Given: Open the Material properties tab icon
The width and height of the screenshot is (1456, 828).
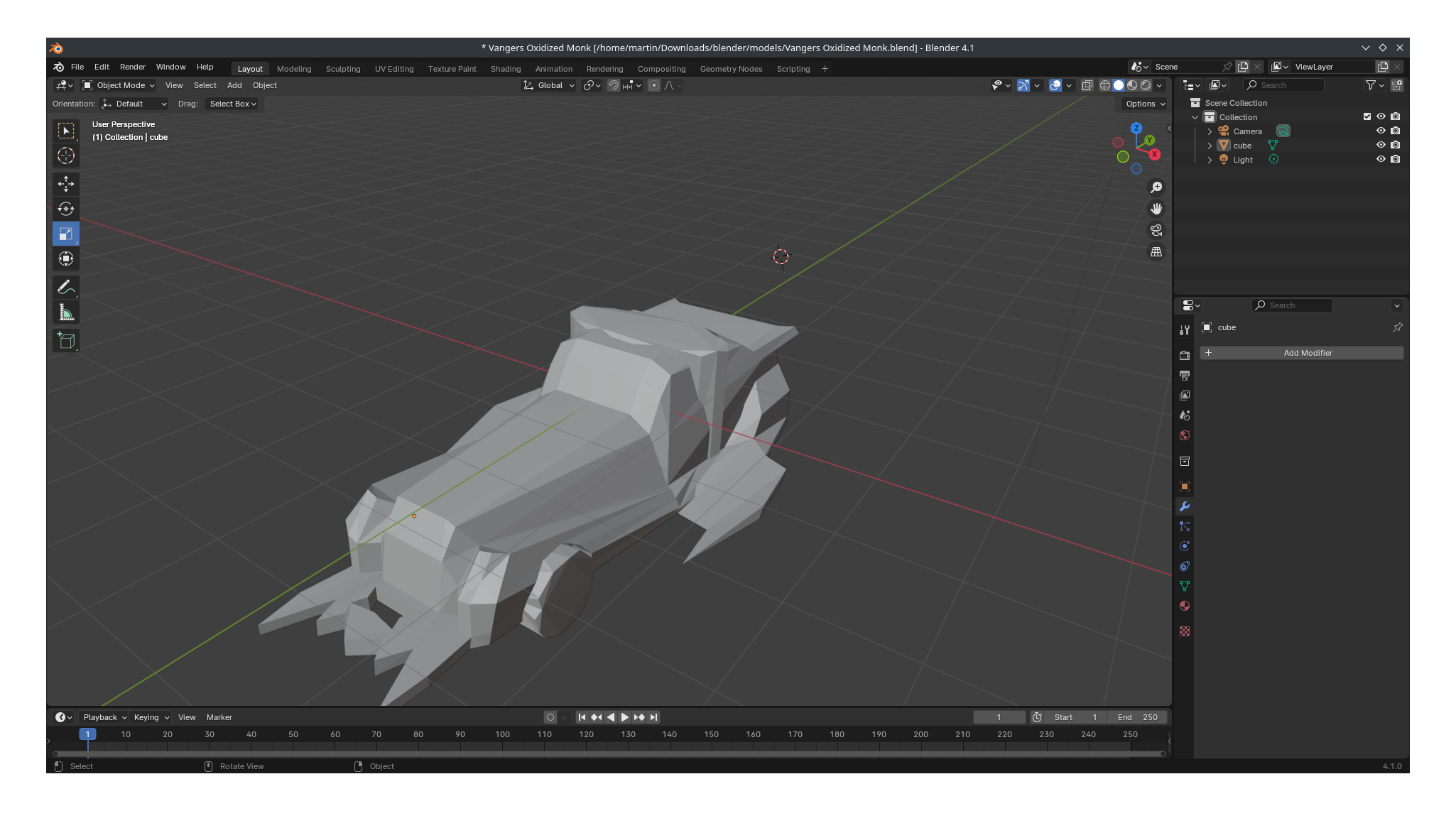Looking at the screenshot, I should [x=1185, y=606].
